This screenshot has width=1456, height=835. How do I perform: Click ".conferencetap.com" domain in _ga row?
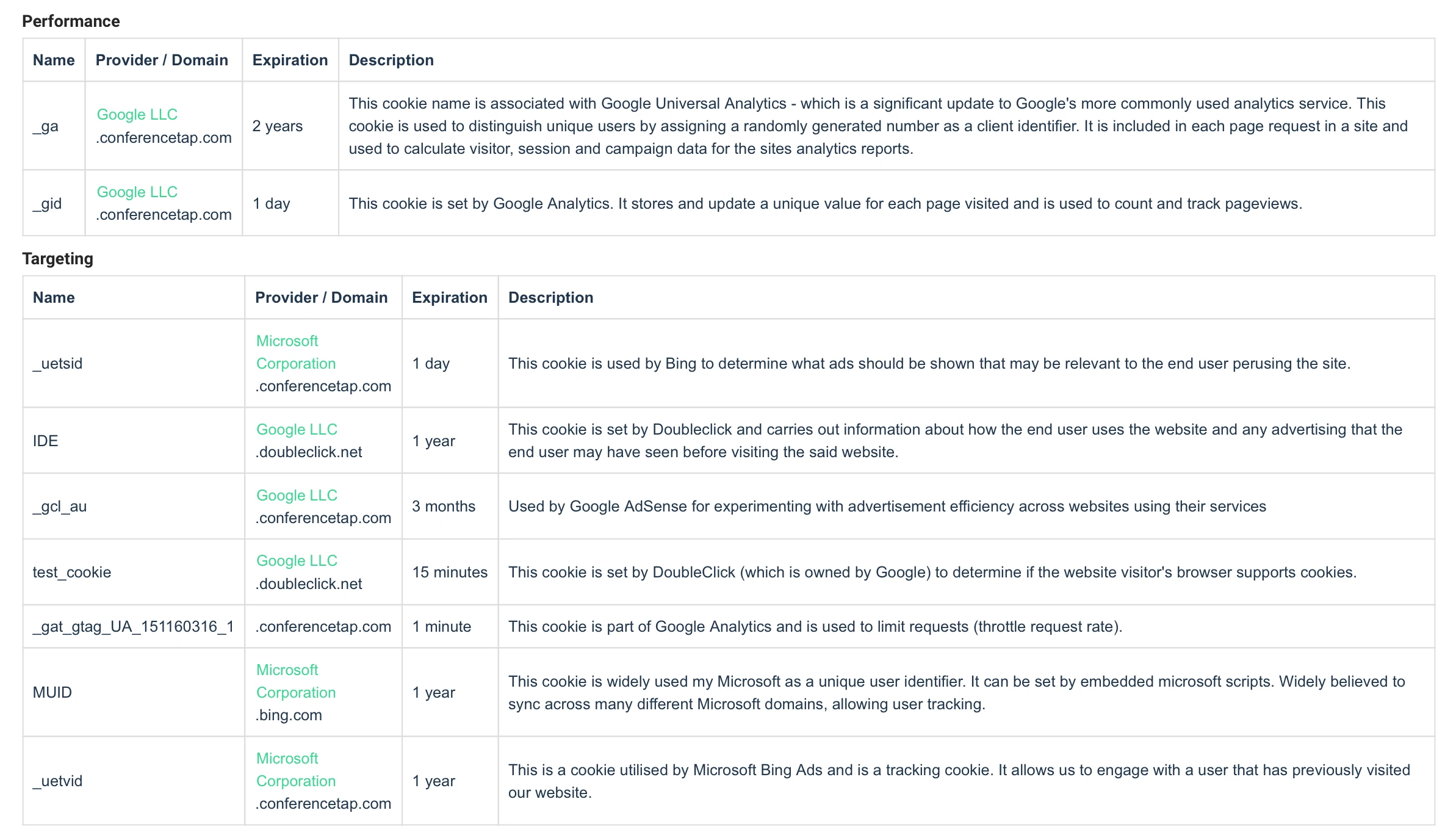(x=164, y=138)
